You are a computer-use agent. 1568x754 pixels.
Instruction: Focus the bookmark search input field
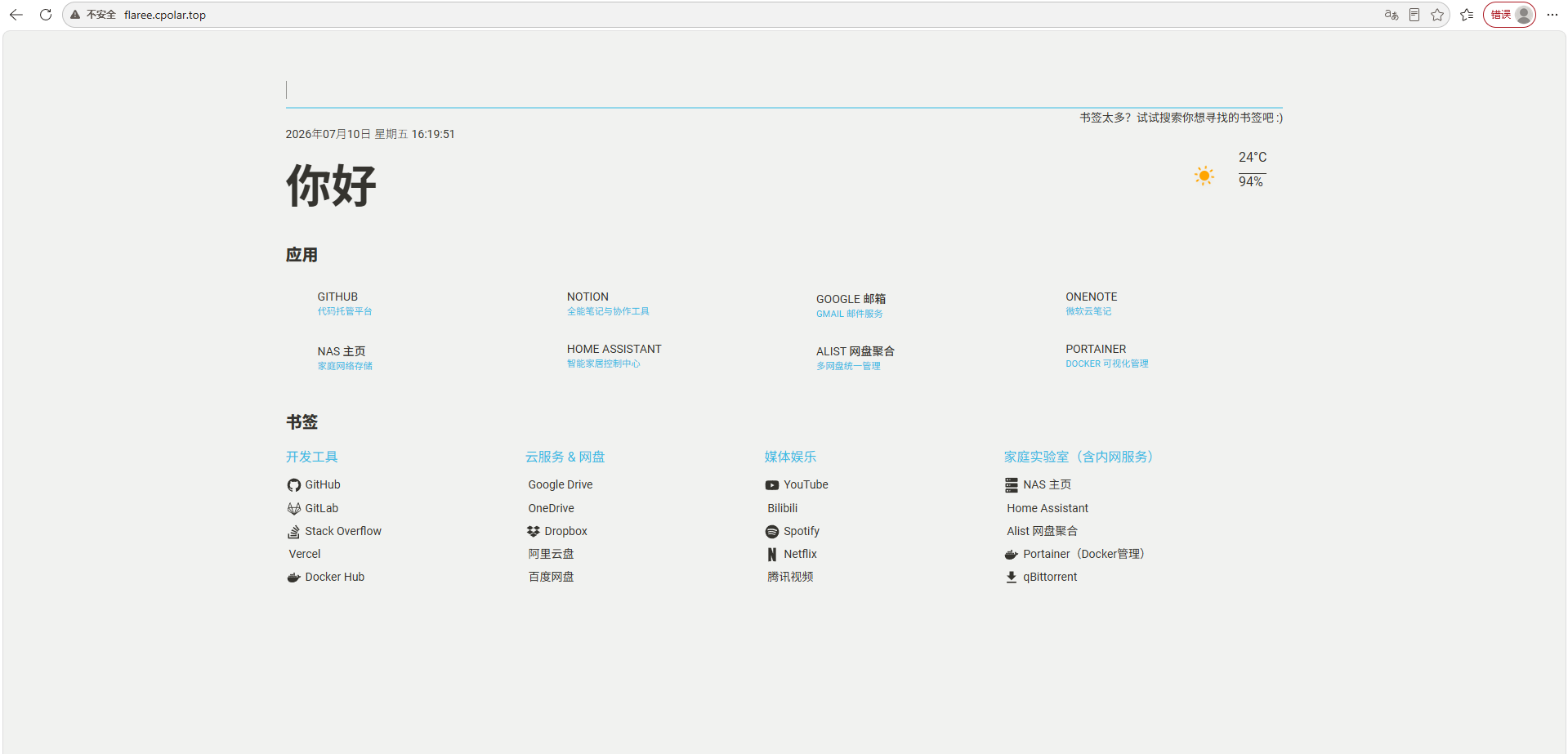(x=784, y=90)
